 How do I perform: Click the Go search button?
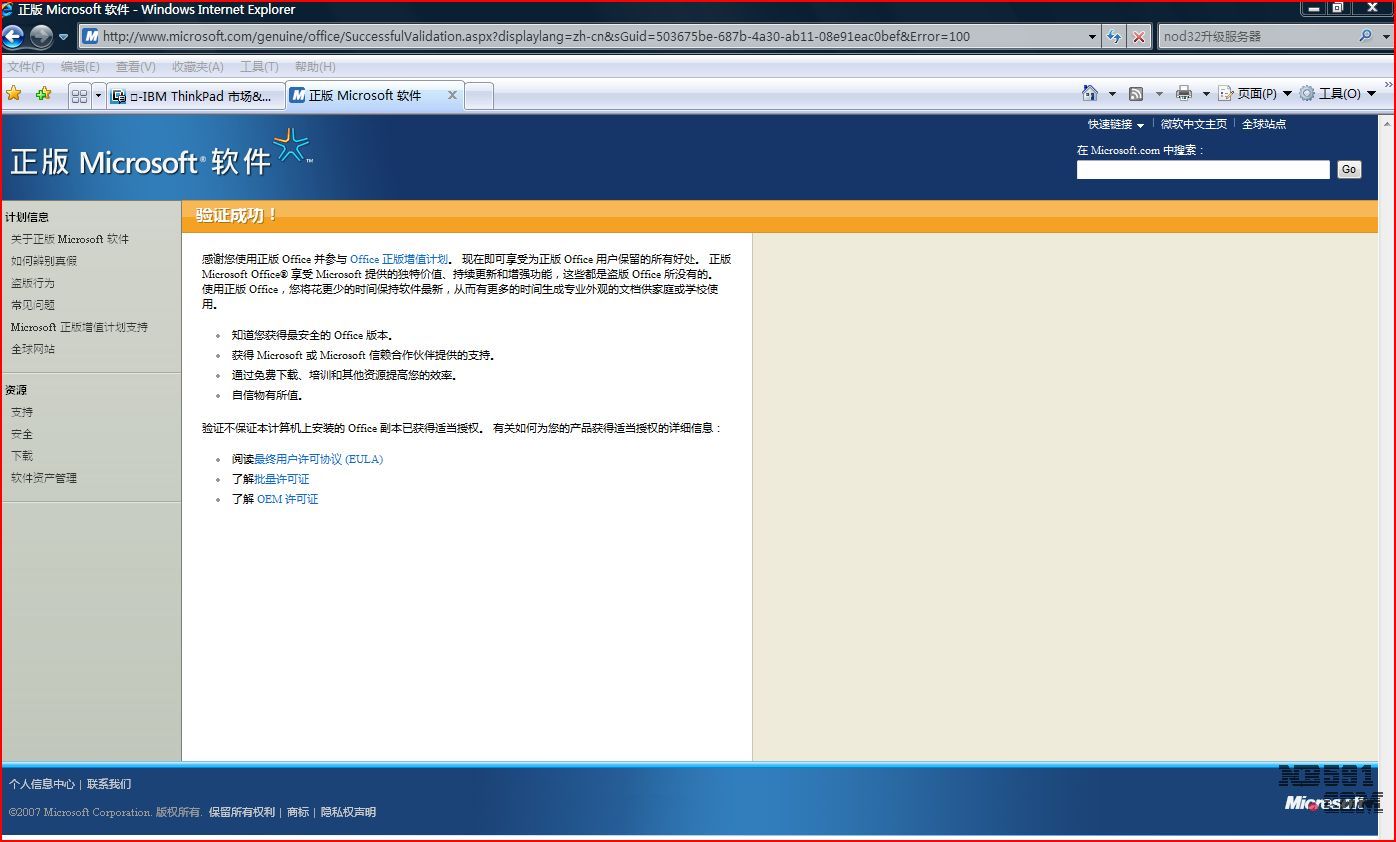pyautogui.click(x=1348, y=169)
